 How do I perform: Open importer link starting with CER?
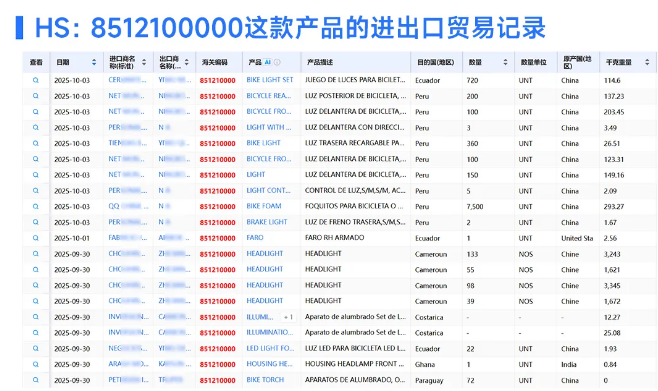pyautogui.click(x=127, y=80)
